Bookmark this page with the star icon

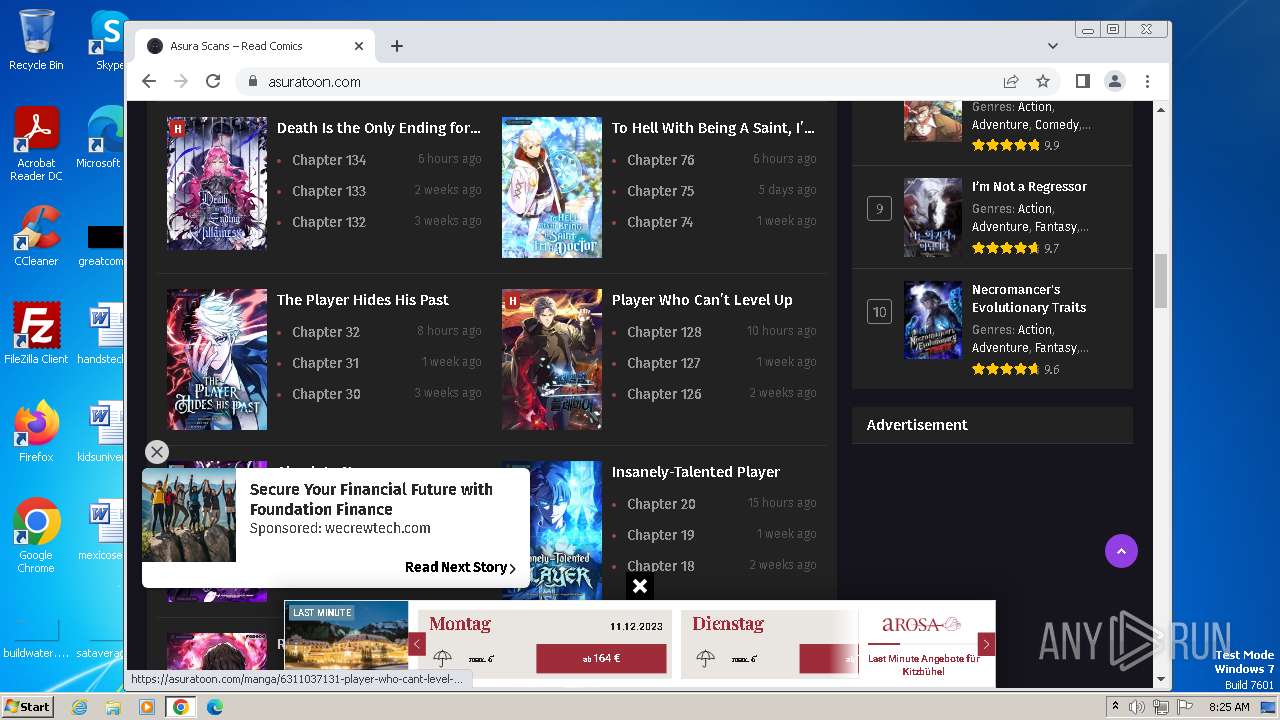click(1043, 82)
